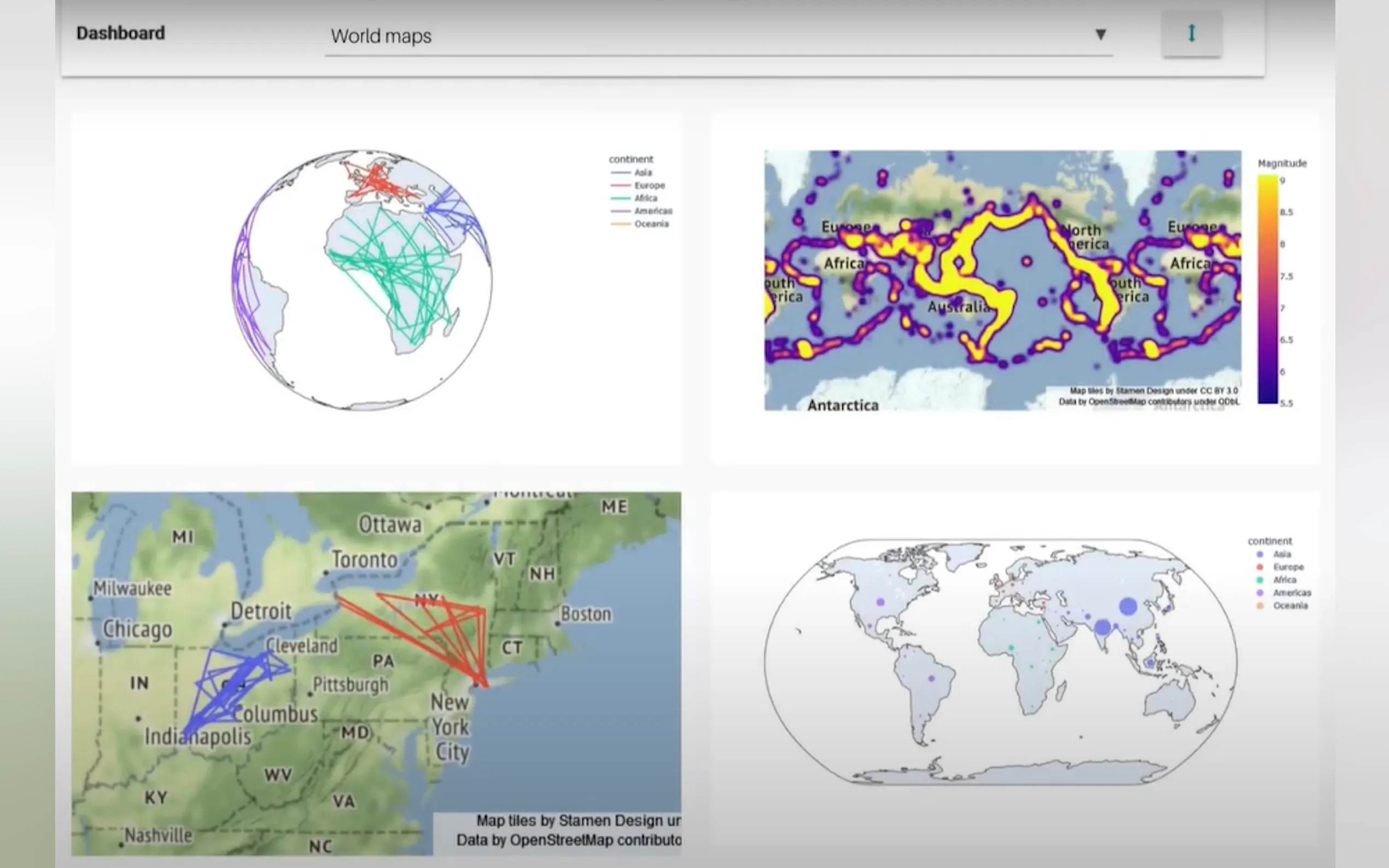The image size is (1389, 868).
Task: Click the Dashboard title label
Action: [121, 33]
